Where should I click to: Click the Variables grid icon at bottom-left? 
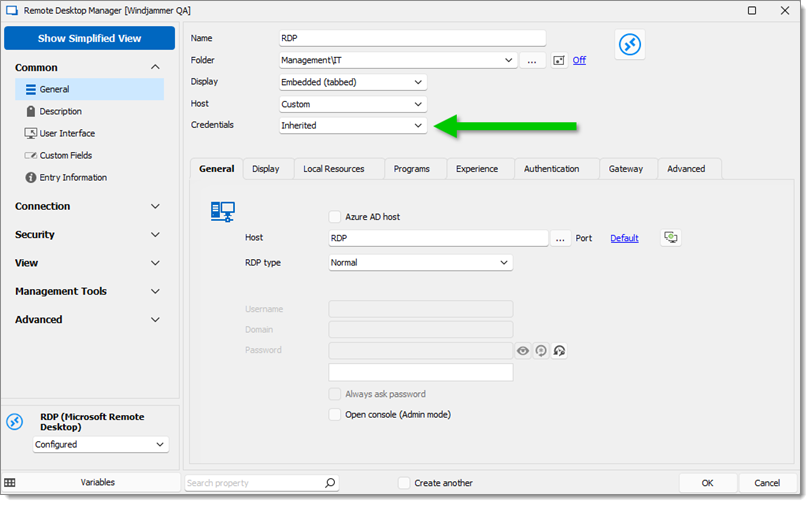click(x=10, y=483)
